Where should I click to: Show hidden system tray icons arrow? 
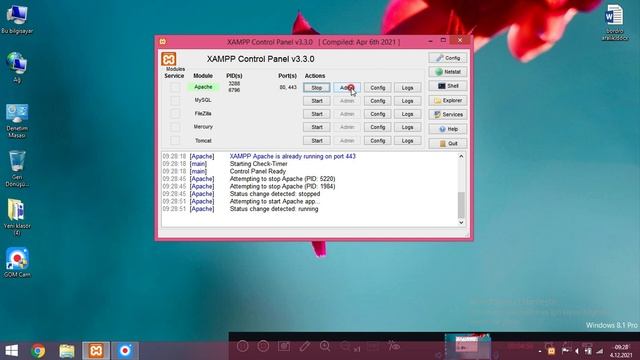point(540,351)
